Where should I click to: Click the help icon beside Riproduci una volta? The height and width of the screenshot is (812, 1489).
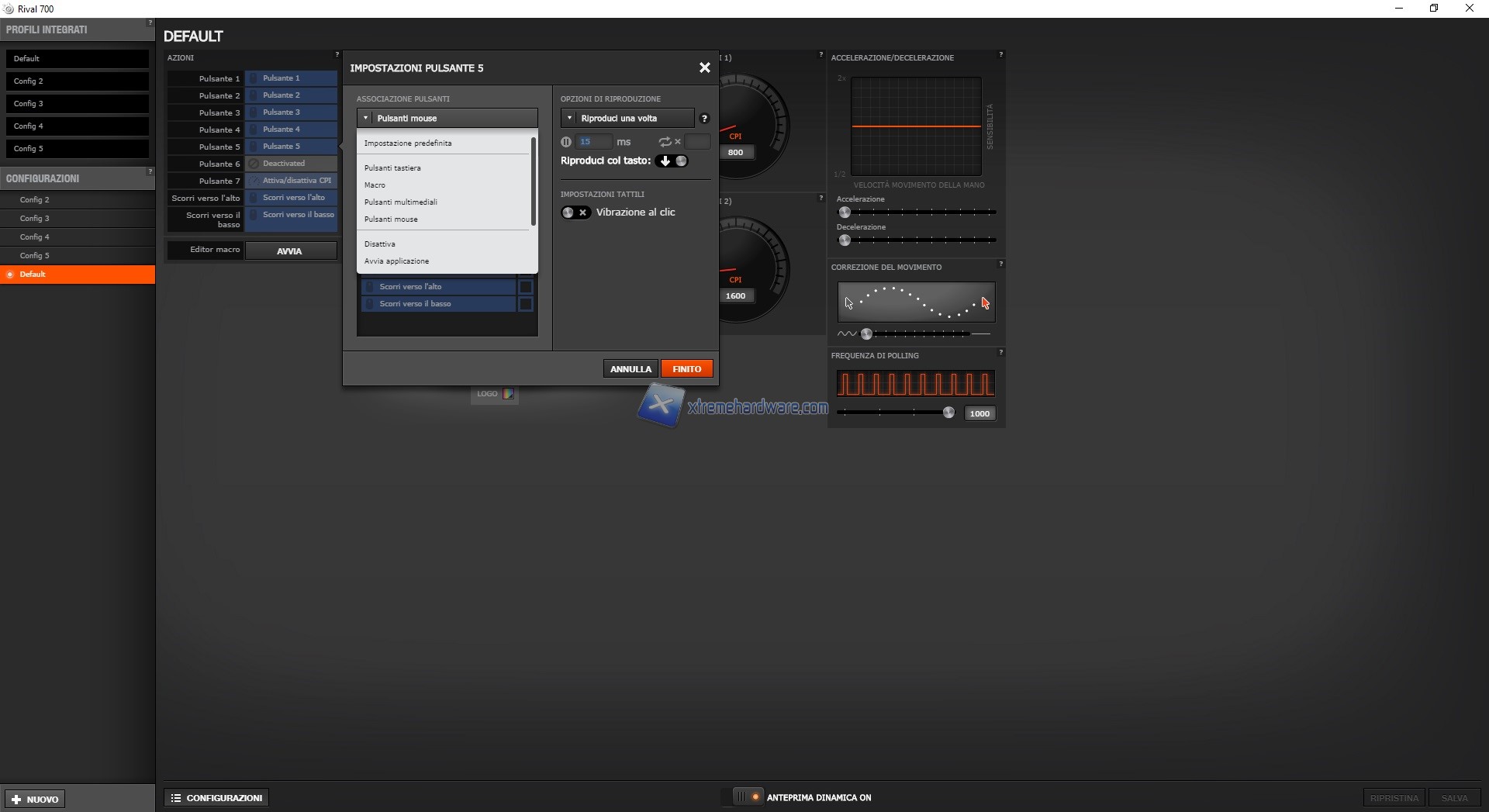[x=704, y=119]
